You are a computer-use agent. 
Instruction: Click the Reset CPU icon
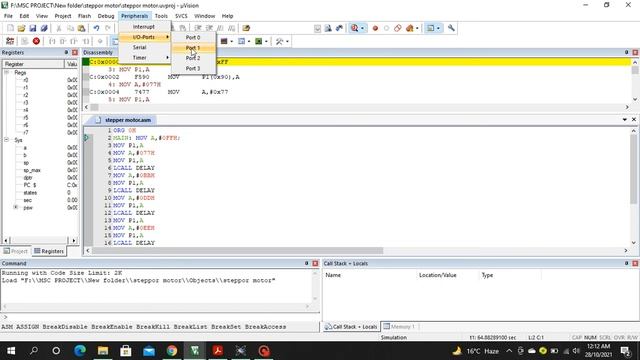click(10, 41)
